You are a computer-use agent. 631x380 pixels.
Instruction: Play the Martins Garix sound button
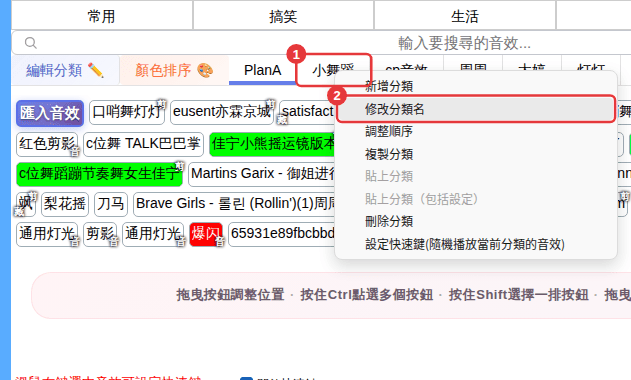(262, 174)
